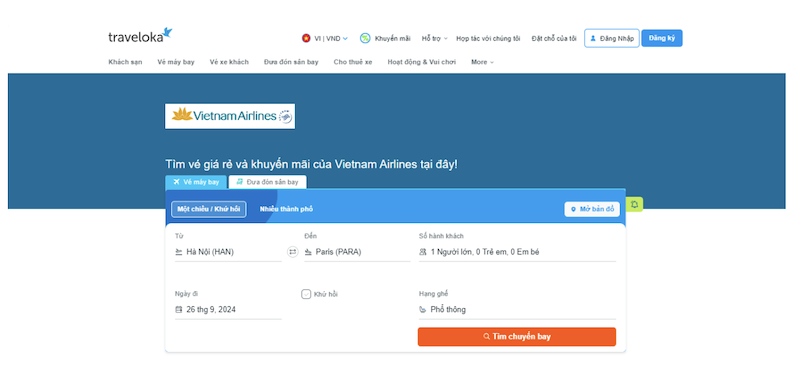Image resolution: width=800 pixels, height=377 pixels.
Task: Open Đưa đón sân bay in top navigation
Action: point(291,62)
